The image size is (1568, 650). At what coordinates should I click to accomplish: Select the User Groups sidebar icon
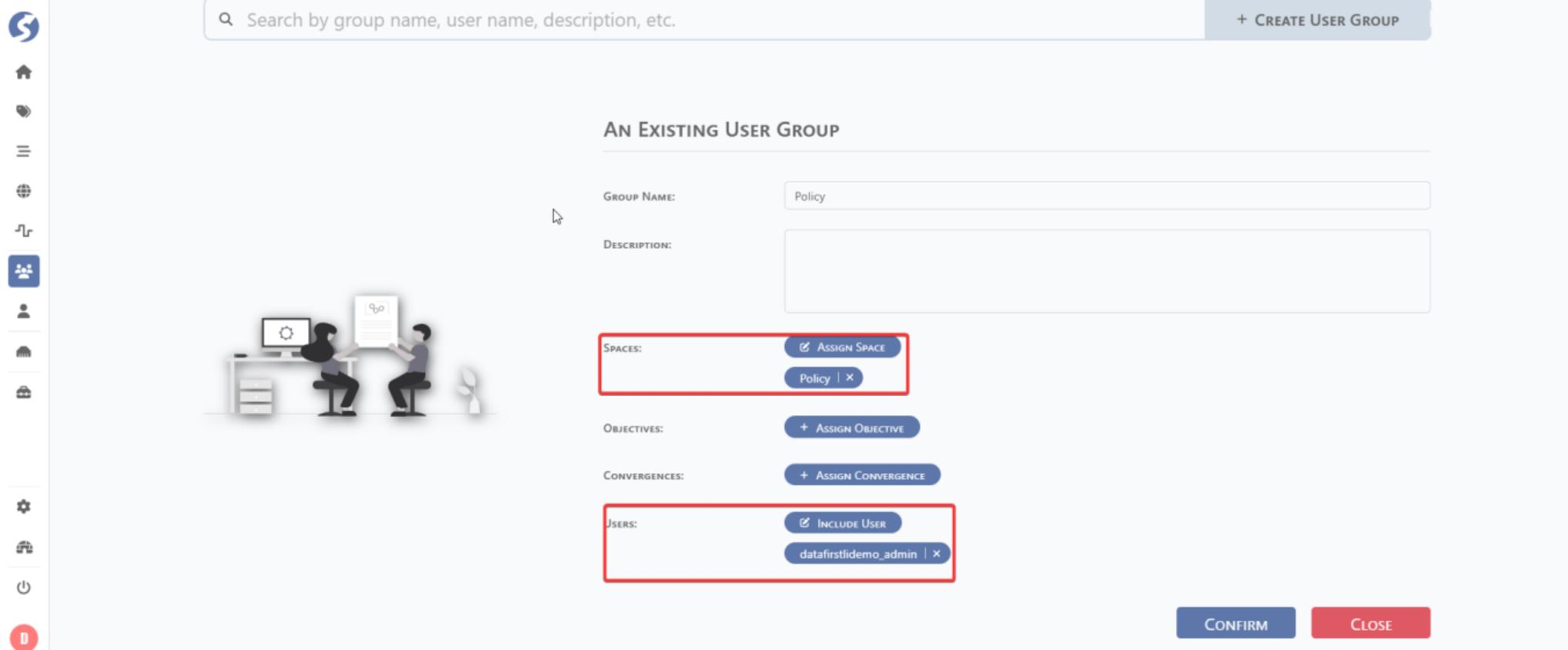click(24, 271)
